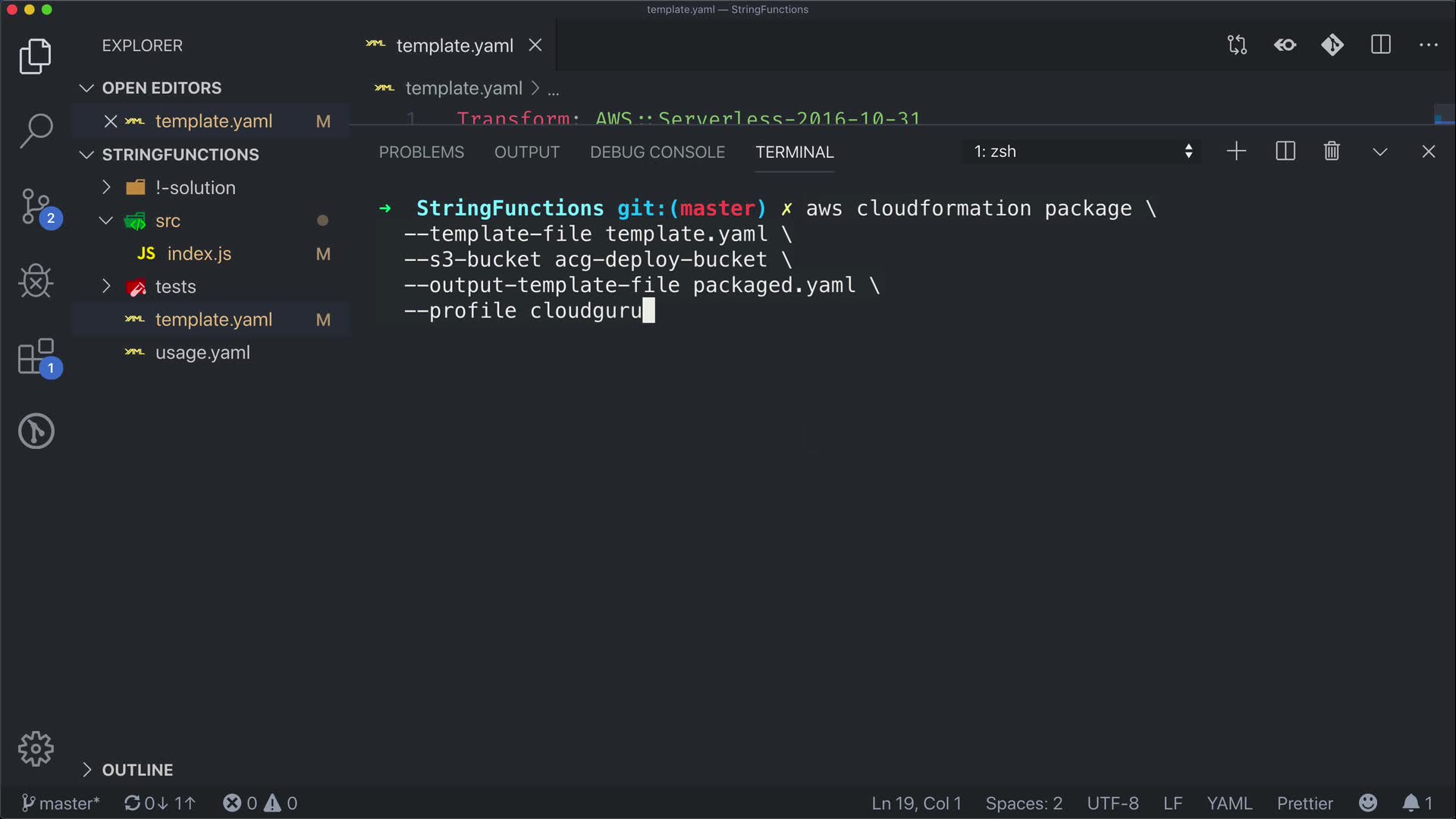Image resolution: width=1456 pixels, height=819 pixels.
Task: Click YAML language mode in status bar
Action: tap(1229, 803)
